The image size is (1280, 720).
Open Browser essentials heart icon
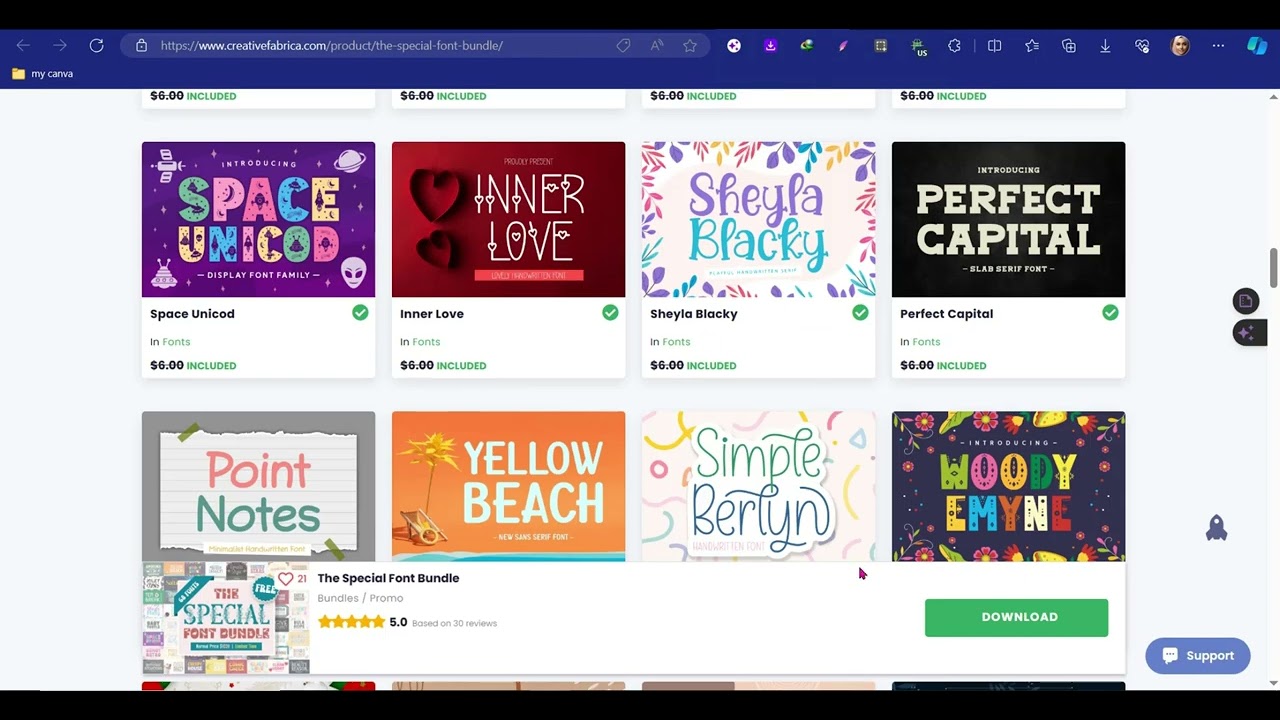(x=1142, y=45)
